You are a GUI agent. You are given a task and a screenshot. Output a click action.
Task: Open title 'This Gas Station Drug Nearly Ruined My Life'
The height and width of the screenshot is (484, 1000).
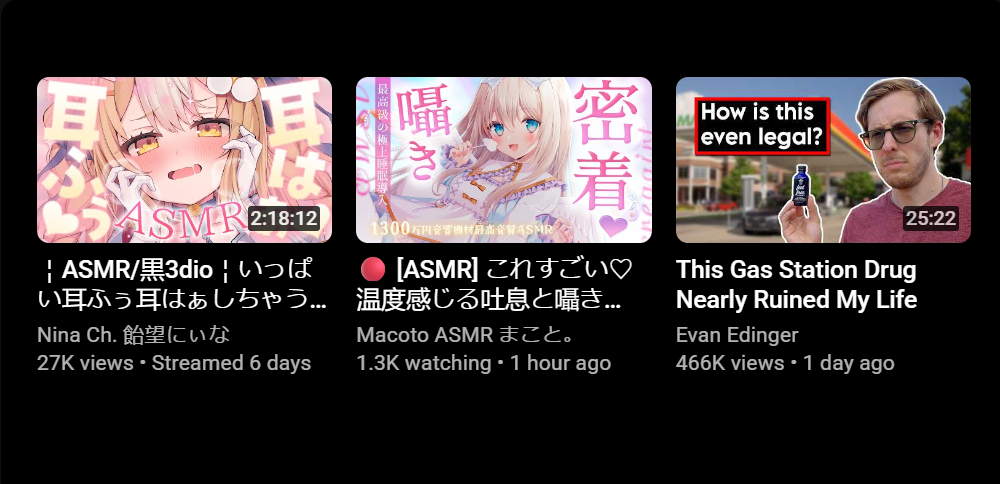tap(797, 284)
